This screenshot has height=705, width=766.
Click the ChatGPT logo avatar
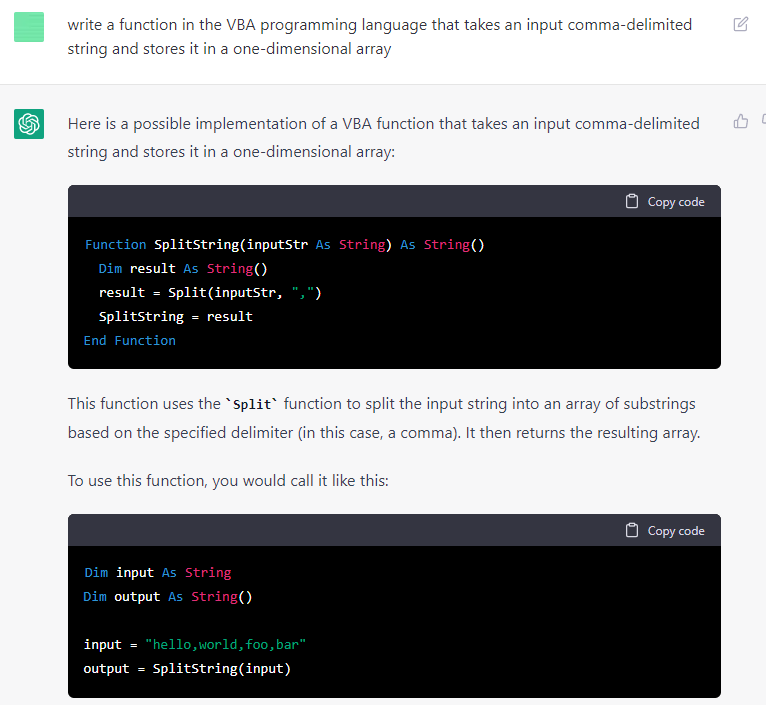coord(29,124)
